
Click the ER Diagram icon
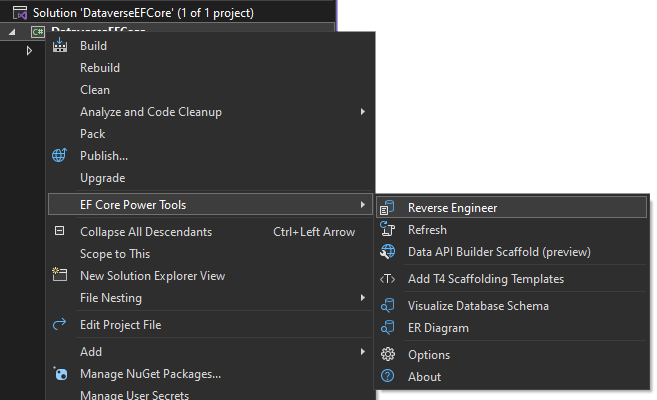(x=387, y=328)
